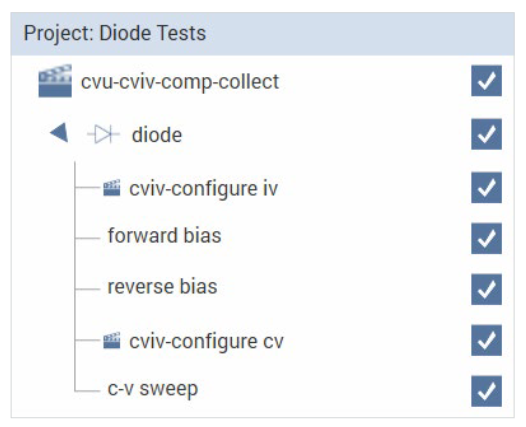Collapse the diode tree node arrow
526x427 pixels.
point(59,133)
